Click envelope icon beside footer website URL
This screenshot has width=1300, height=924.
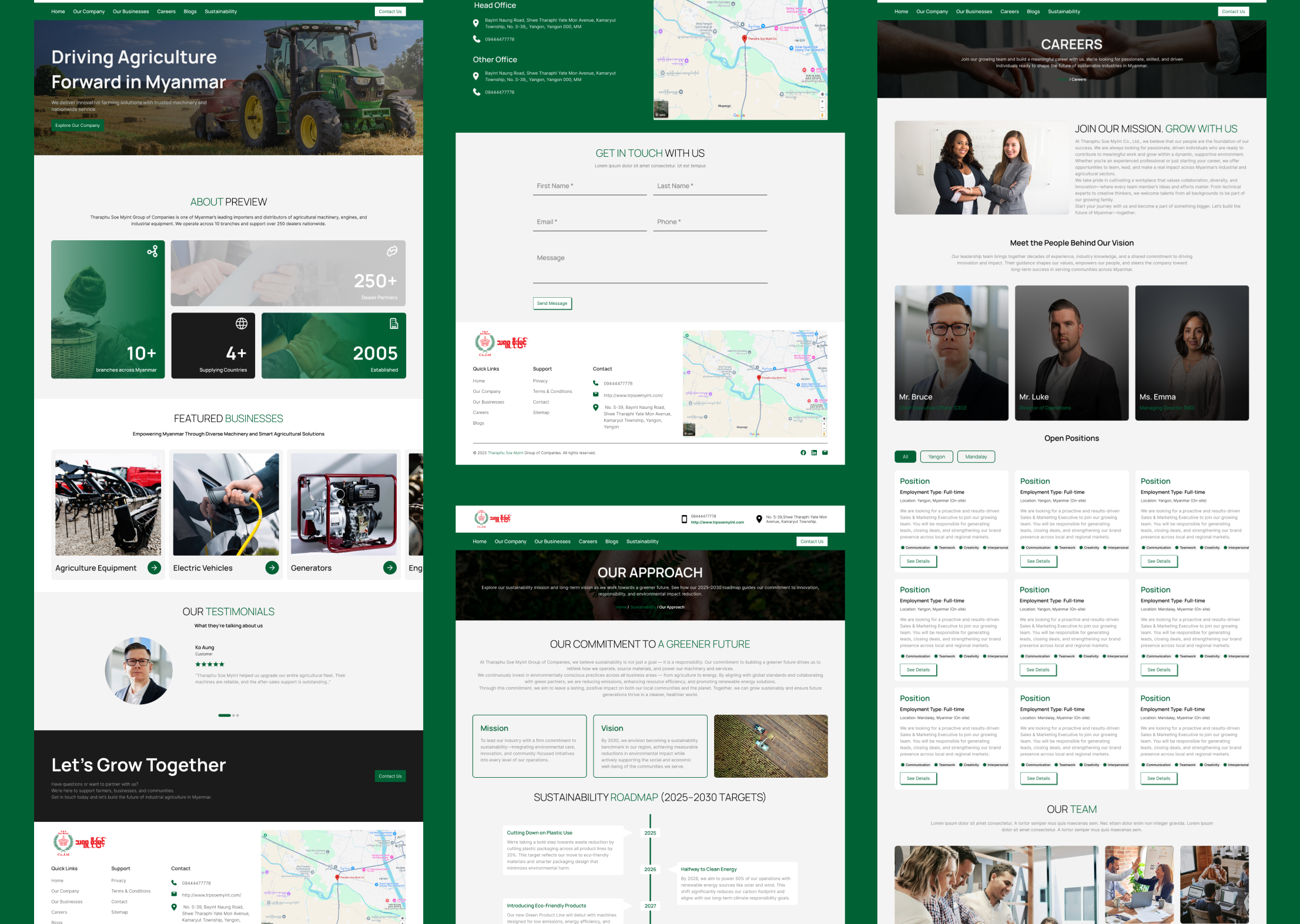click(595, 395)
